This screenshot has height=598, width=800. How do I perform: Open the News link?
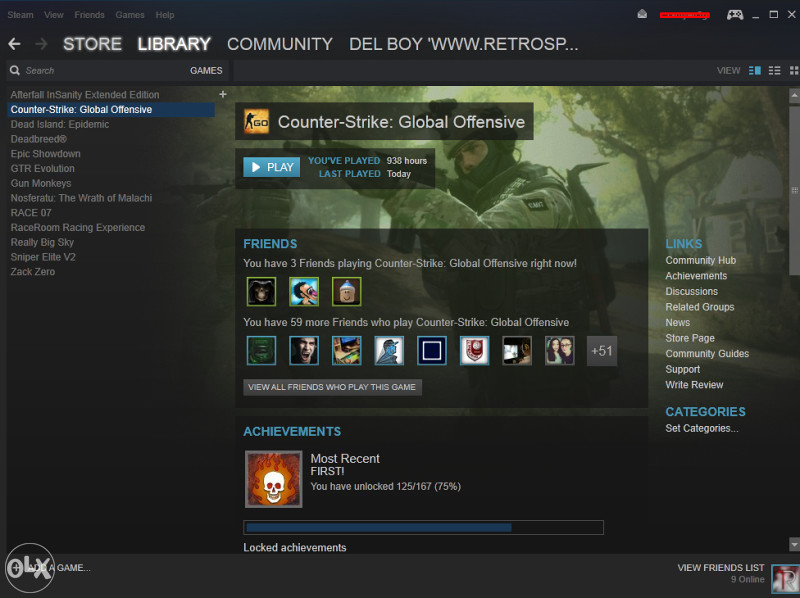[678, 322]
